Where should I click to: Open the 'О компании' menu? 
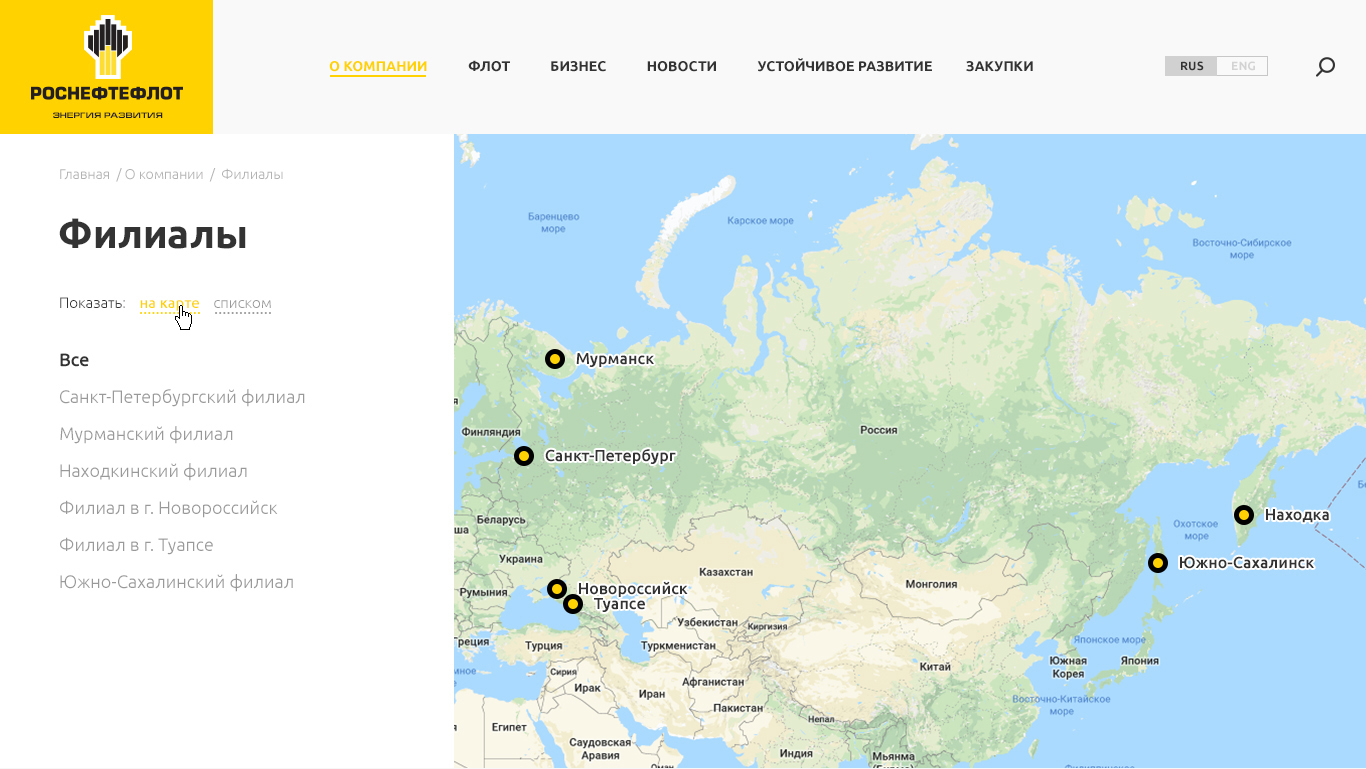(x=378, y=66)
